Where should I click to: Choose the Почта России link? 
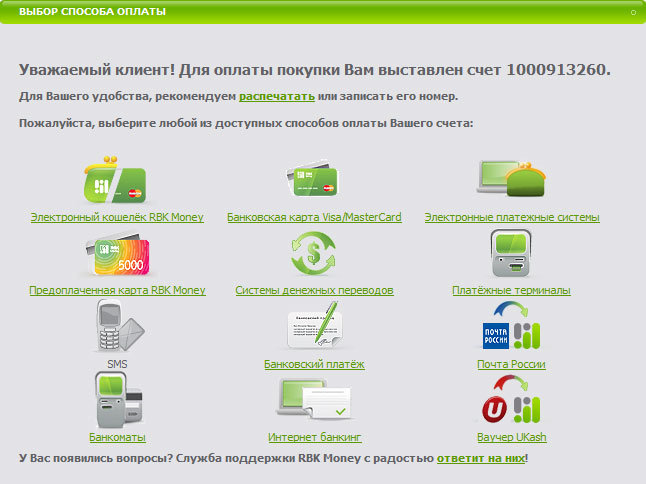click(511, 364)
